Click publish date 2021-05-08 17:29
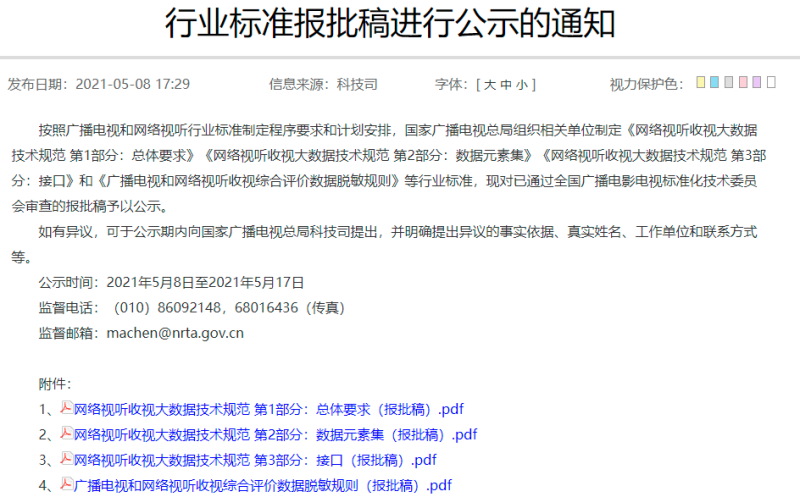 133,84
